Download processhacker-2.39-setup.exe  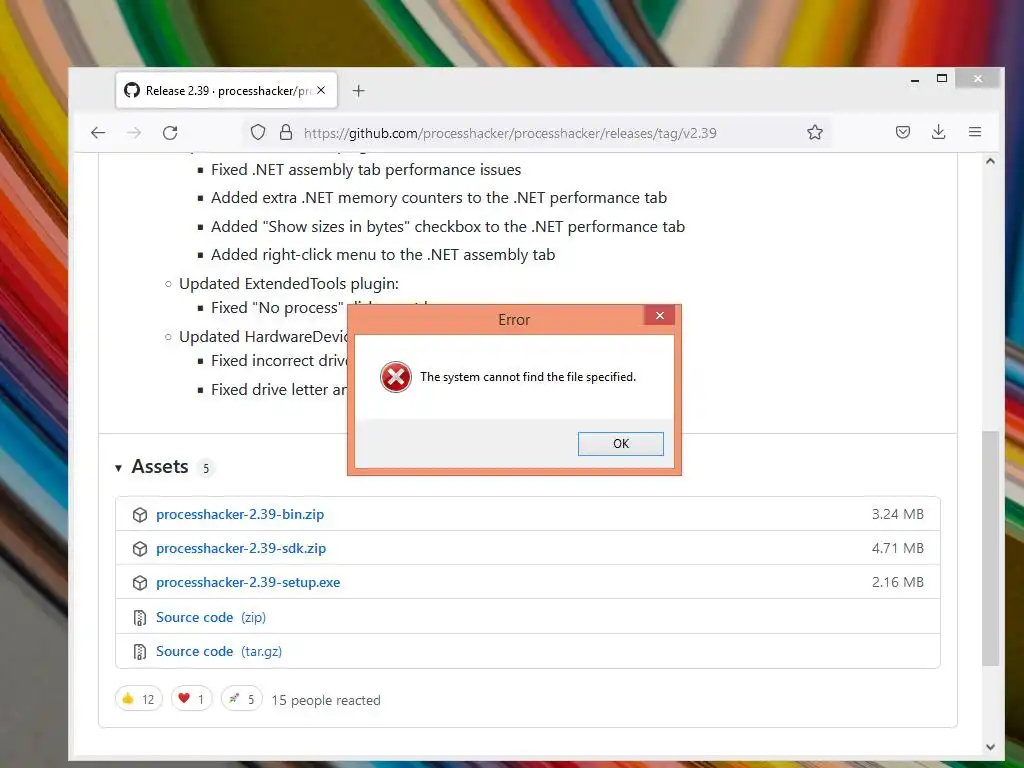pyautogui.click(x=248, y=583)
